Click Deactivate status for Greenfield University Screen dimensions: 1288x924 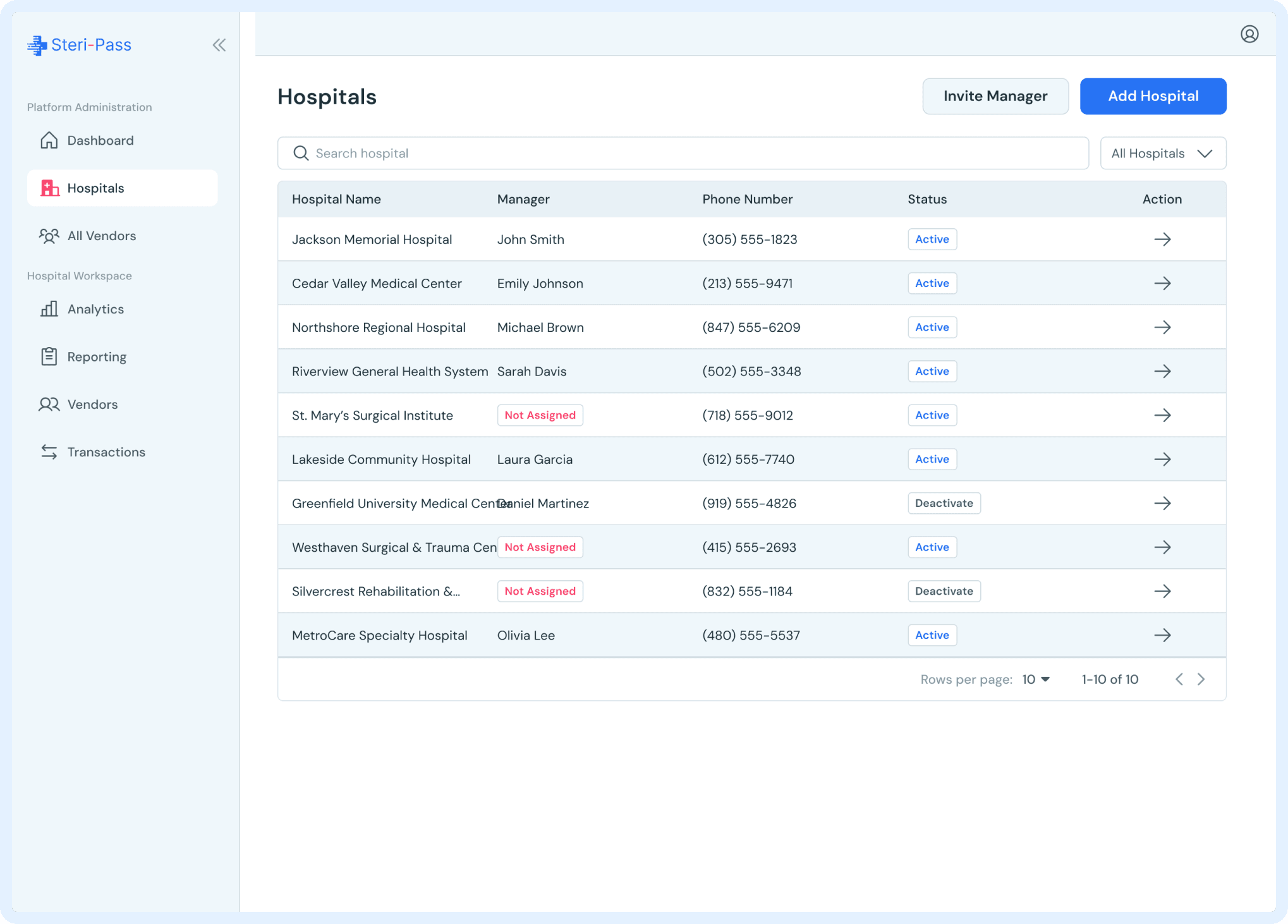(x=944, y=503)
